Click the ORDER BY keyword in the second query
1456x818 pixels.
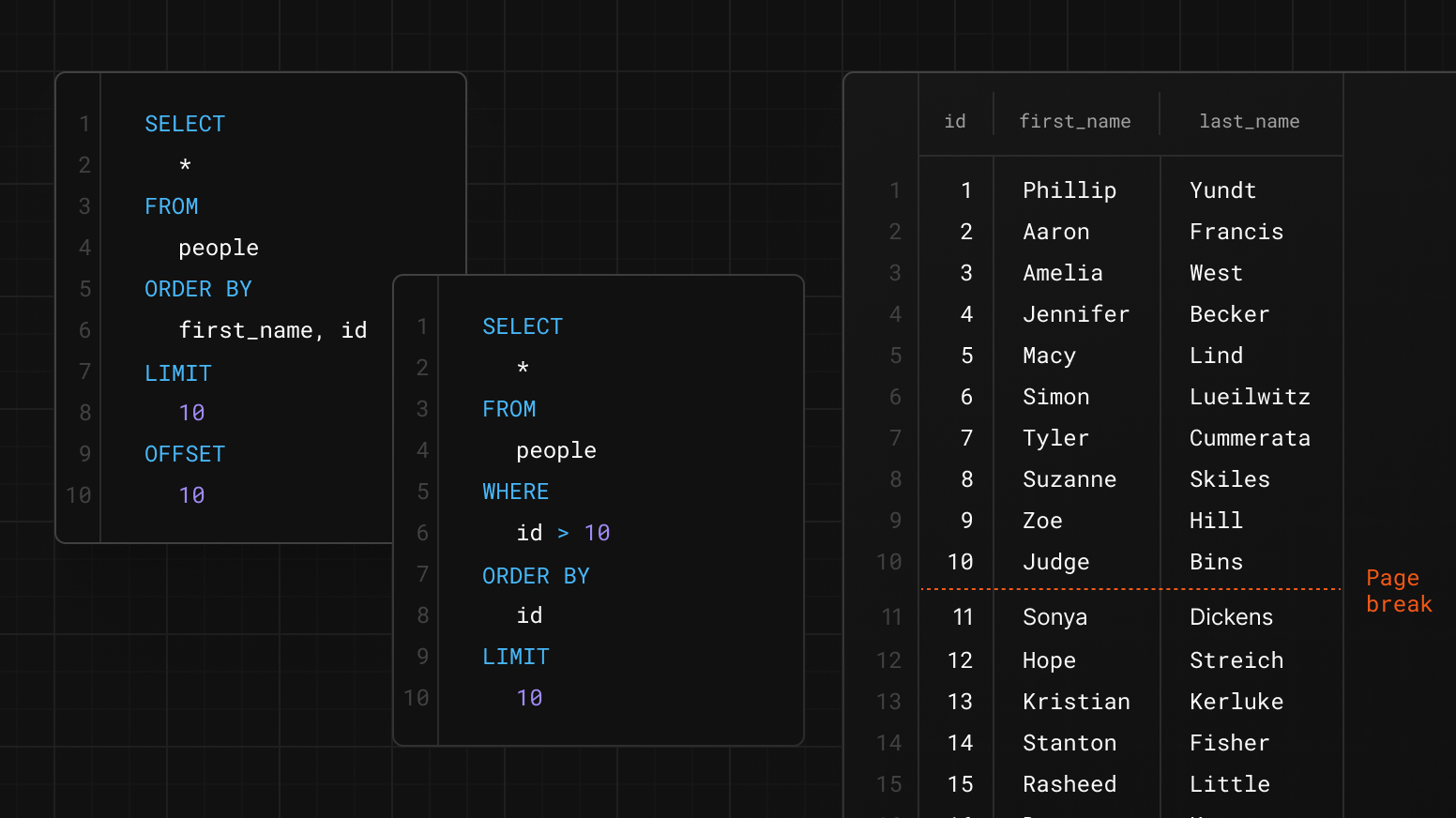point(536,575)
